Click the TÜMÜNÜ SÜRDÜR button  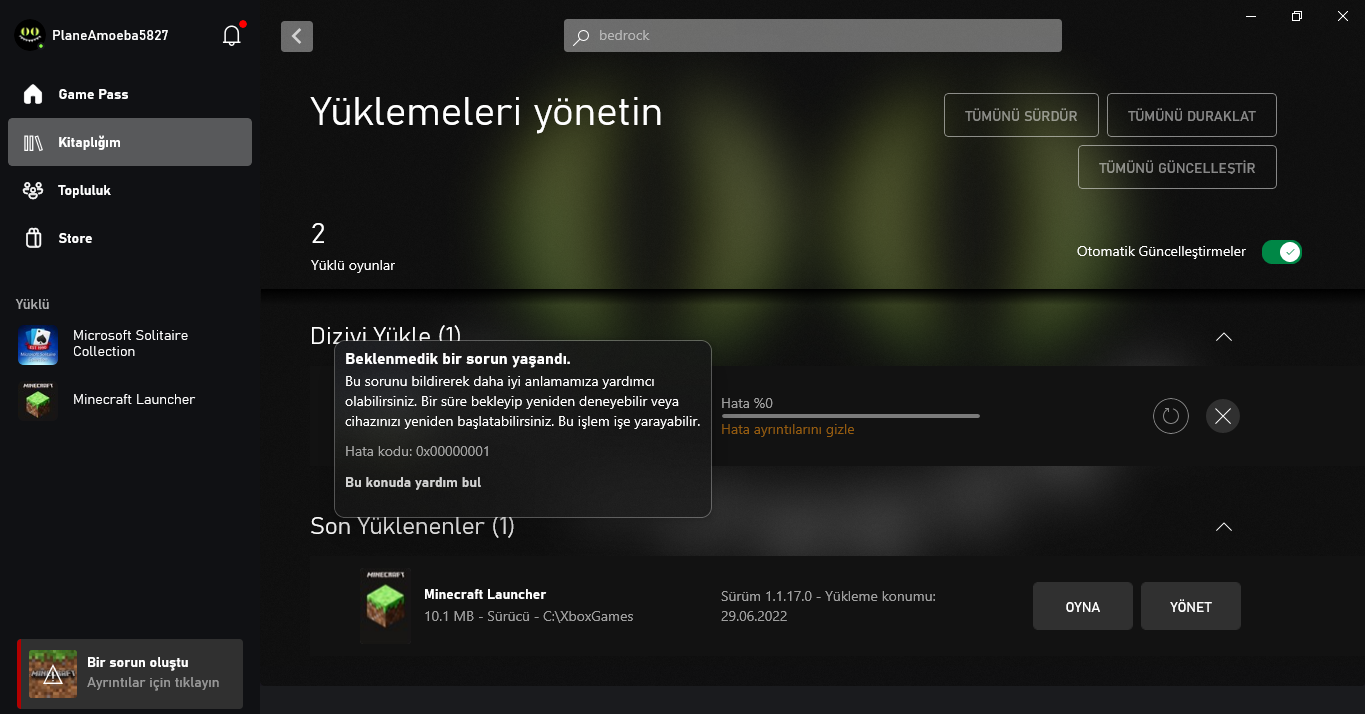click(x=1021, y=116)
